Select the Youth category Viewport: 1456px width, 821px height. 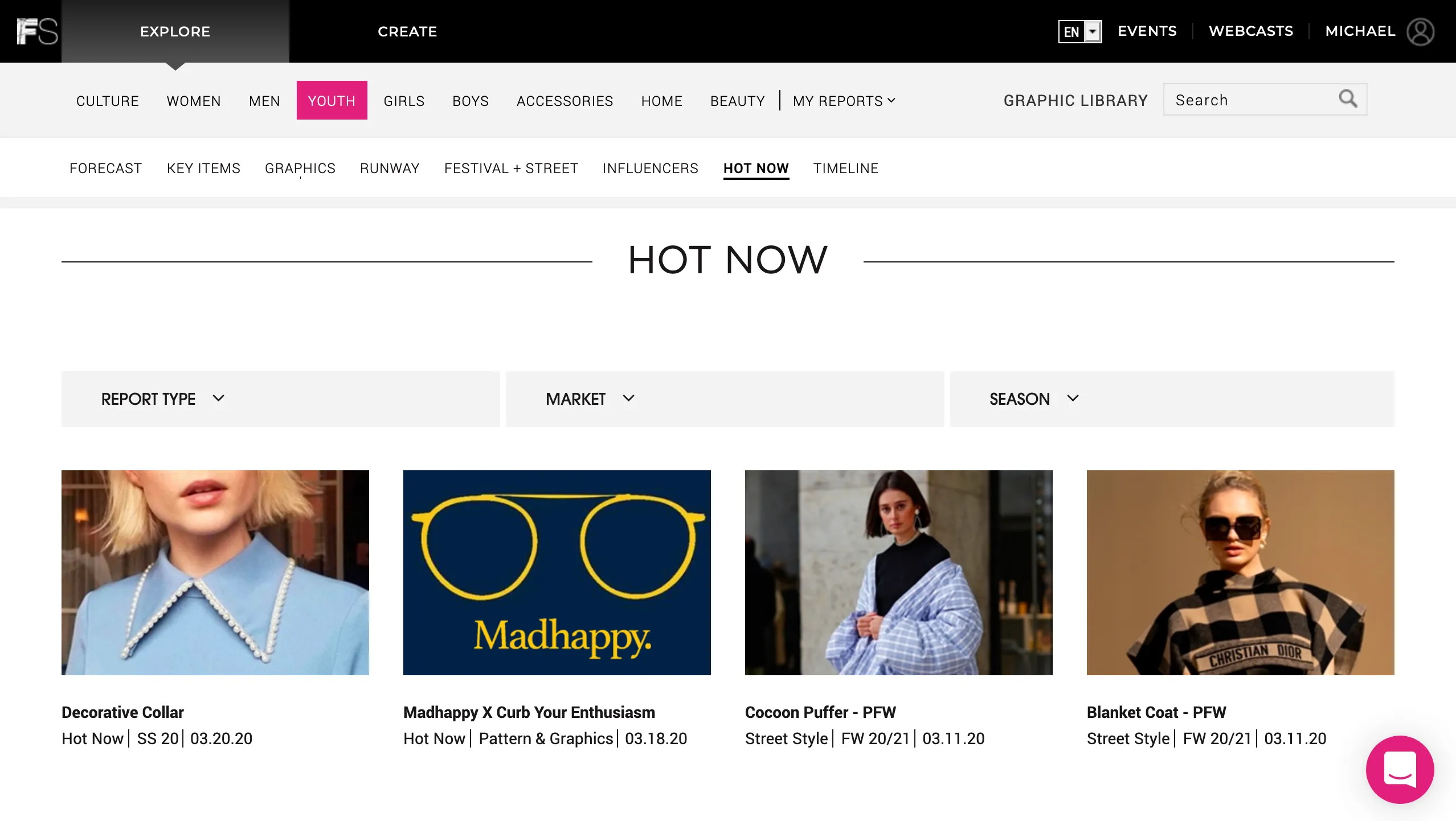[332, 100]
